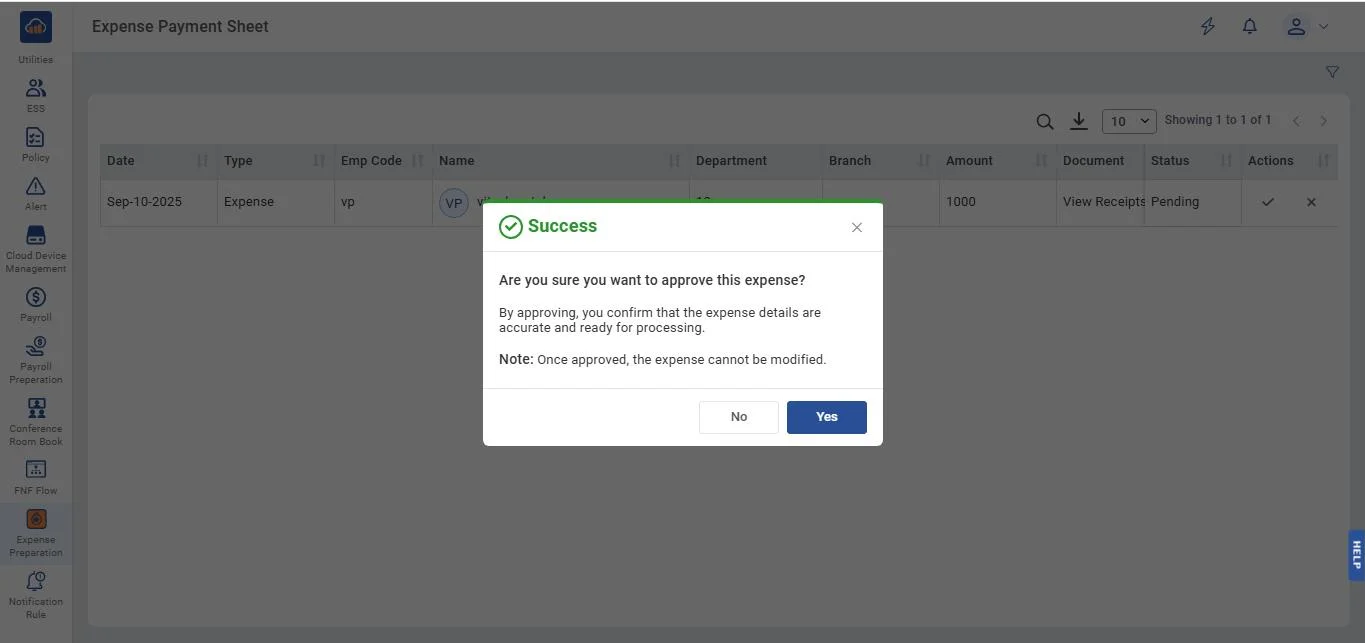The width and height of the screenshot is (1365, 643).
Task: Click No to cancel approval
Action: [738, 417]
